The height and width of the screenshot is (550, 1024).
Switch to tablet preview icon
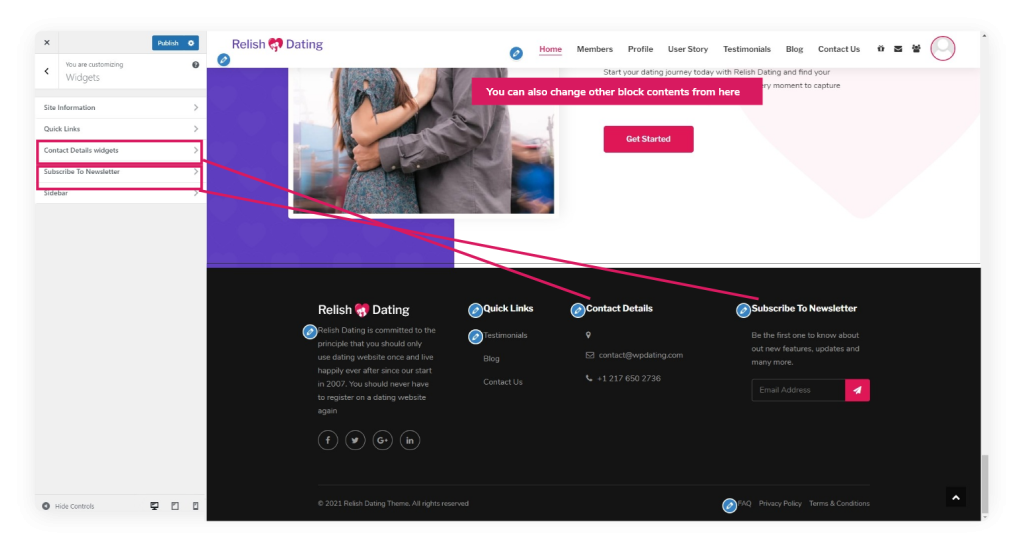(x=175, y=506)
